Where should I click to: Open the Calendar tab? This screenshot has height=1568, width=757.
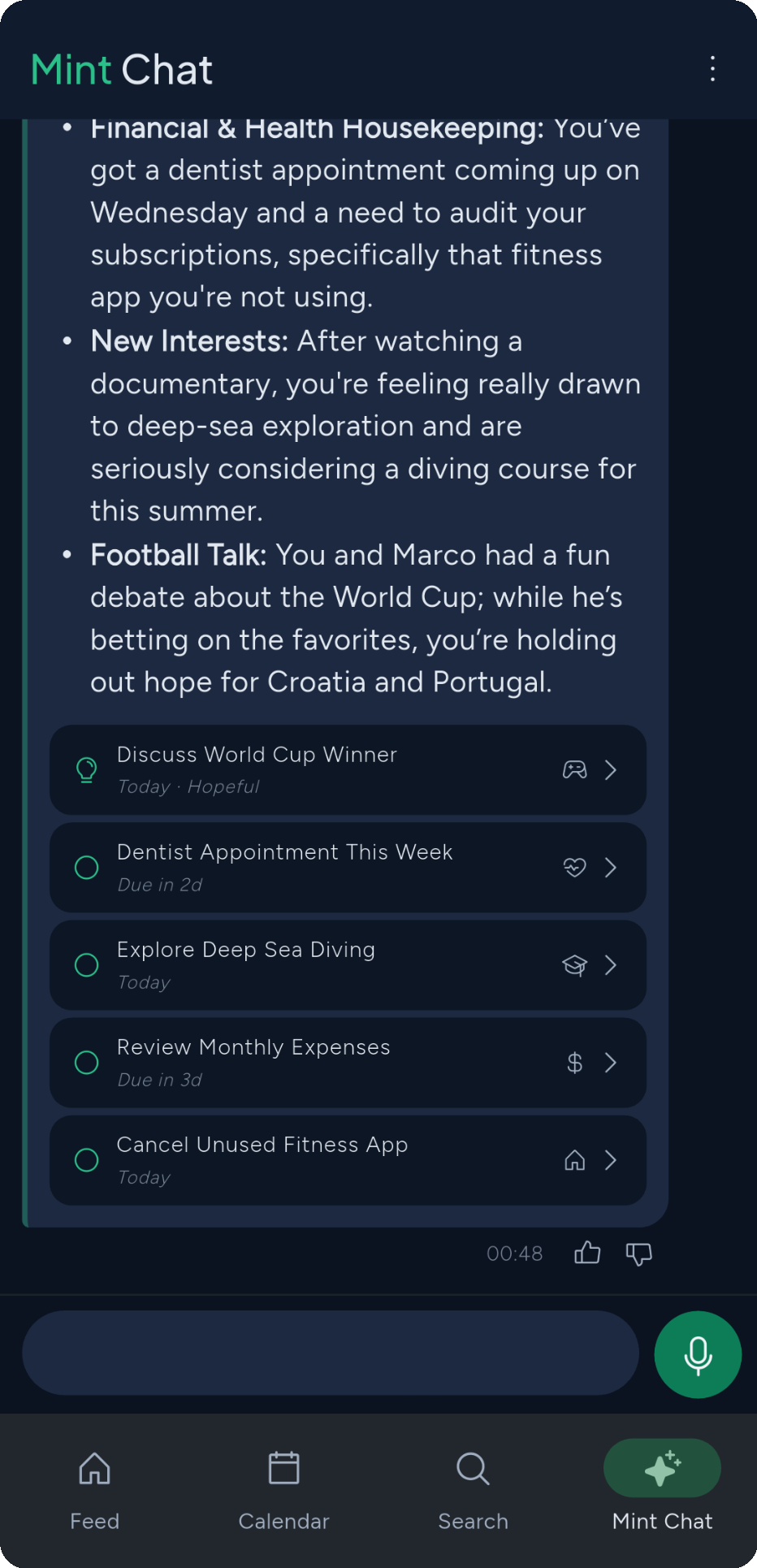[x=283, y=1490]
